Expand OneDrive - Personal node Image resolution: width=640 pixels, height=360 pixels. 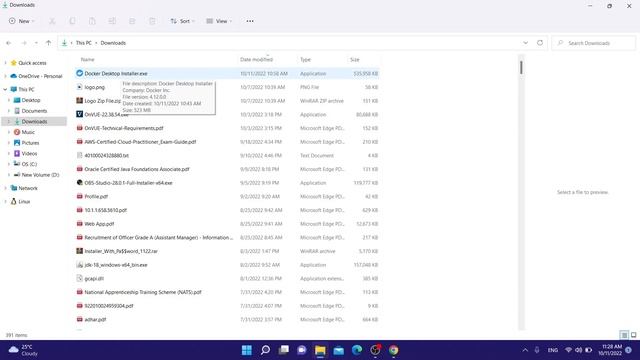pyautogui.click(x=5, y=76)
